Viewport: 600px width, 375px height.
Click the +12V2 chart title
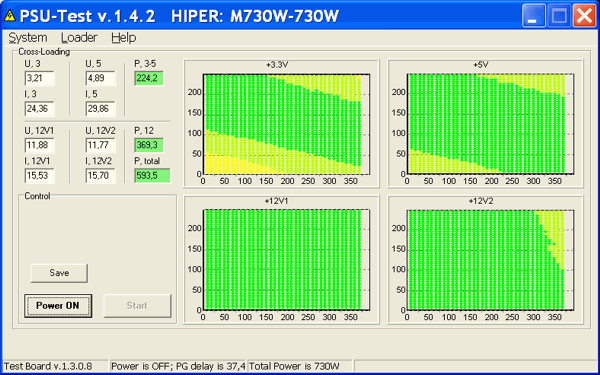point(481,201)
